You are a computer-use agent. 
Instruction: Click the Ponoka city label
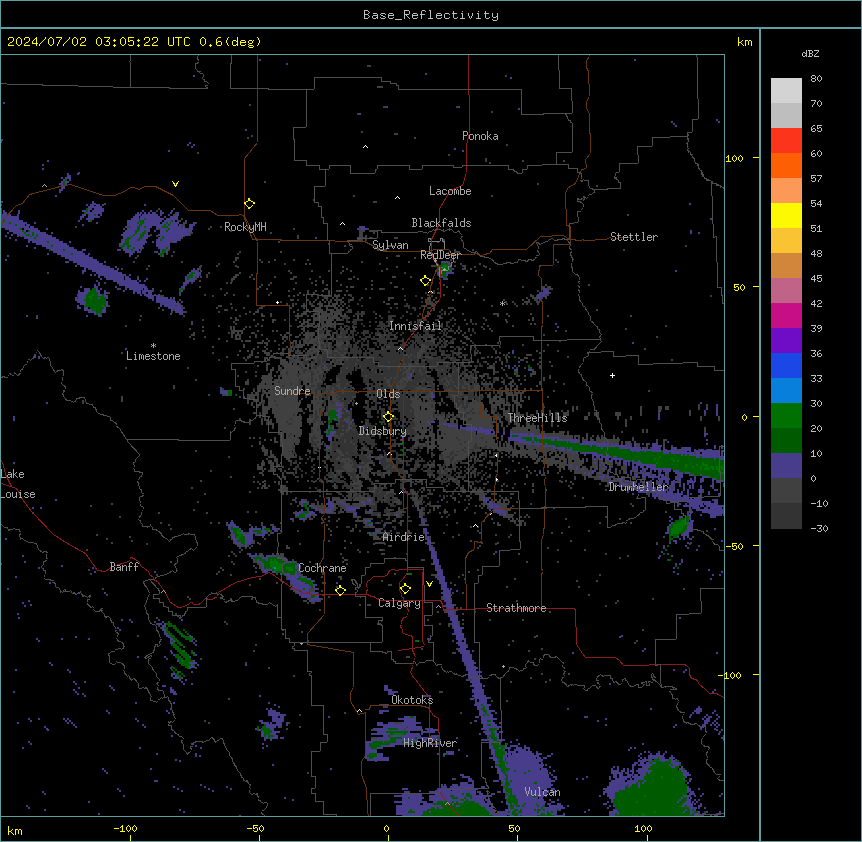pyautogui.click(x=480, y=136)
